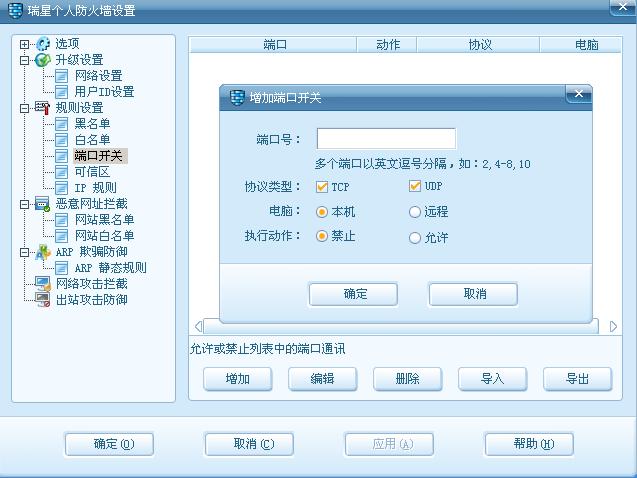Click the 导入 button
The image size is (637, 478).
pyautogui.click(x=493, y=379)
